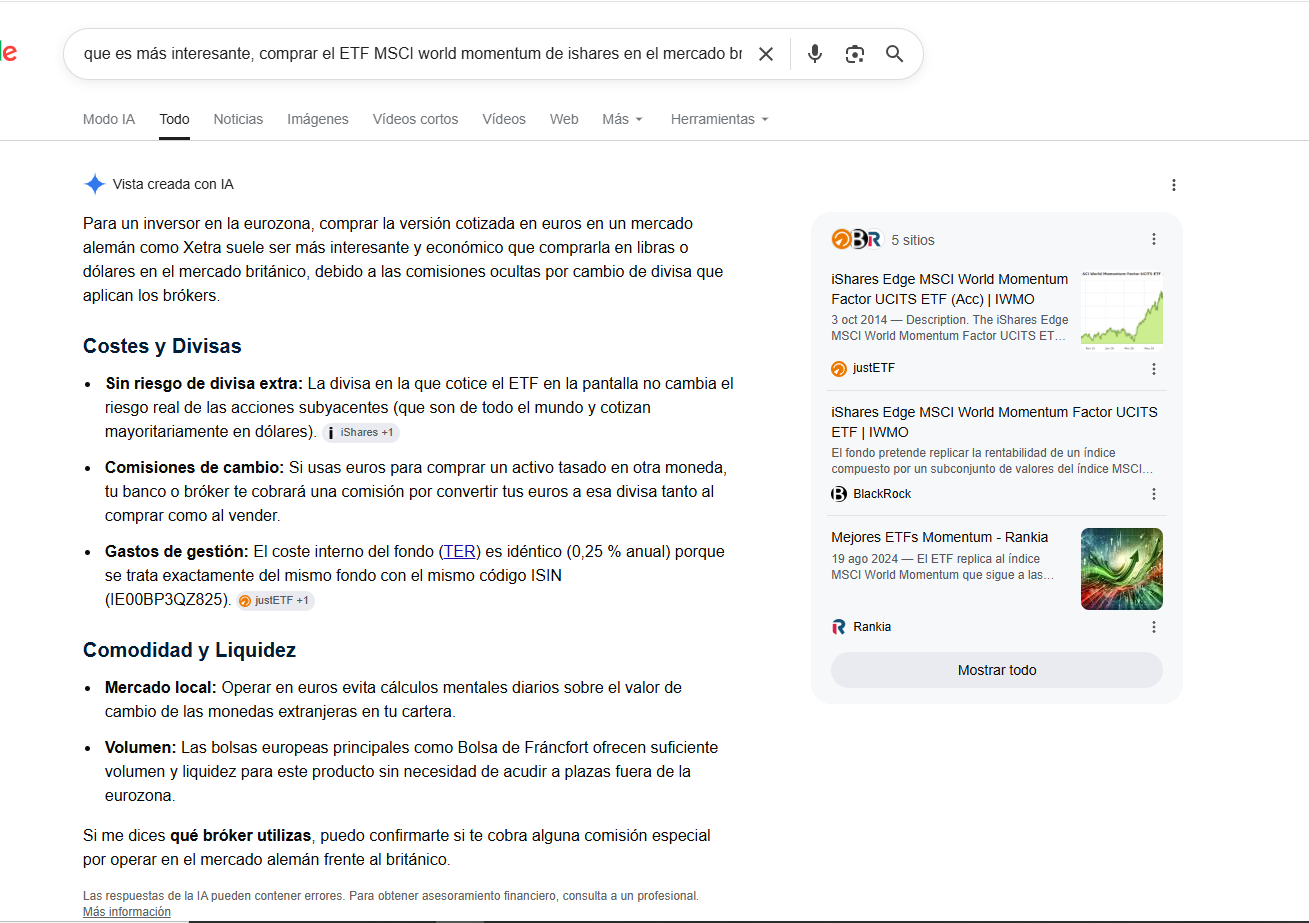Select the Todo tab
Image resolution: width=1309 pixels, height=923 pixels.
click(x=174, y=119)
